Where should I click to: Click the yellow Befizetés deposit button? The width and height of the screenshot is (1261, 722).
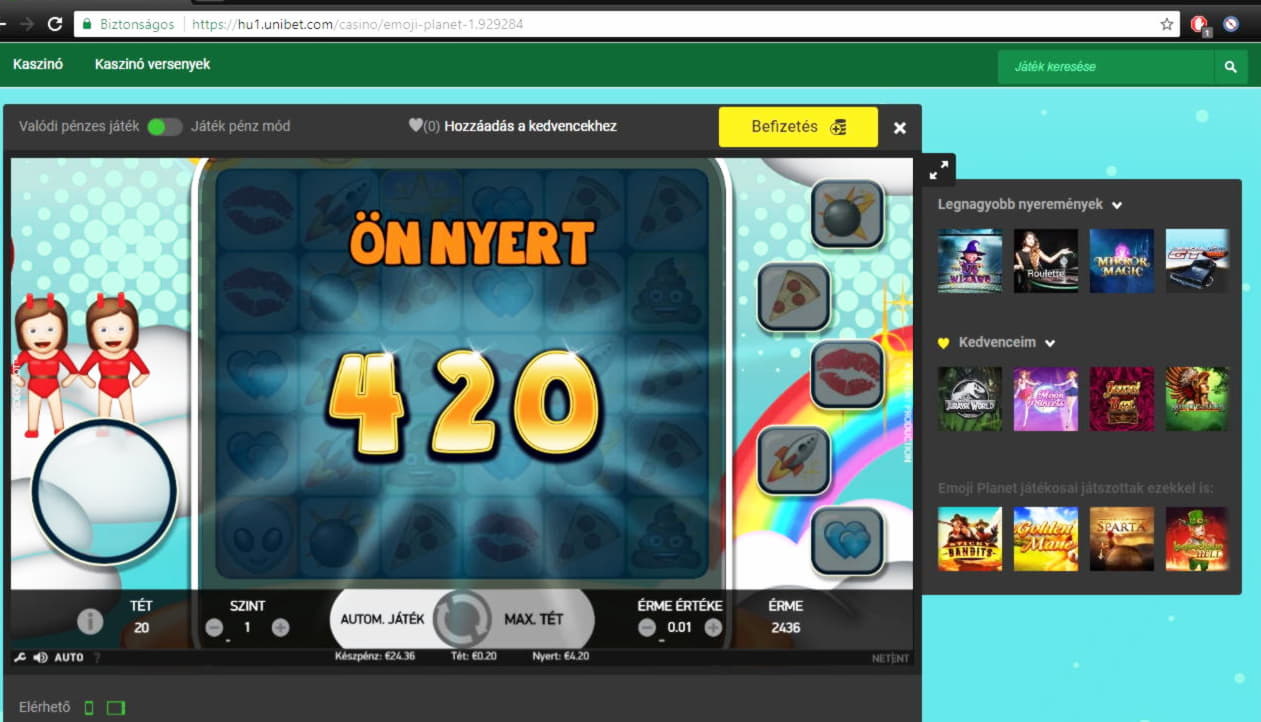click(798, 127)
